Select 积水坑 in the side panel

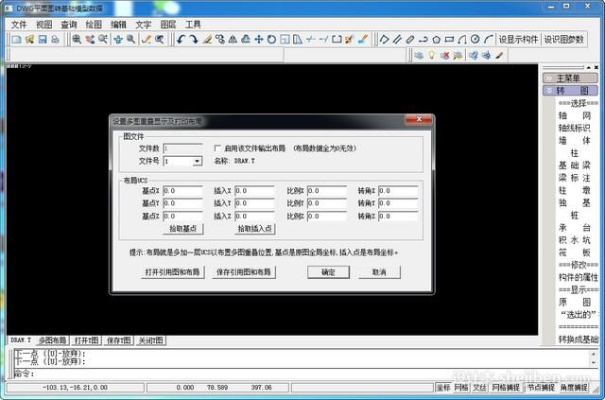(x=574, y=240)
